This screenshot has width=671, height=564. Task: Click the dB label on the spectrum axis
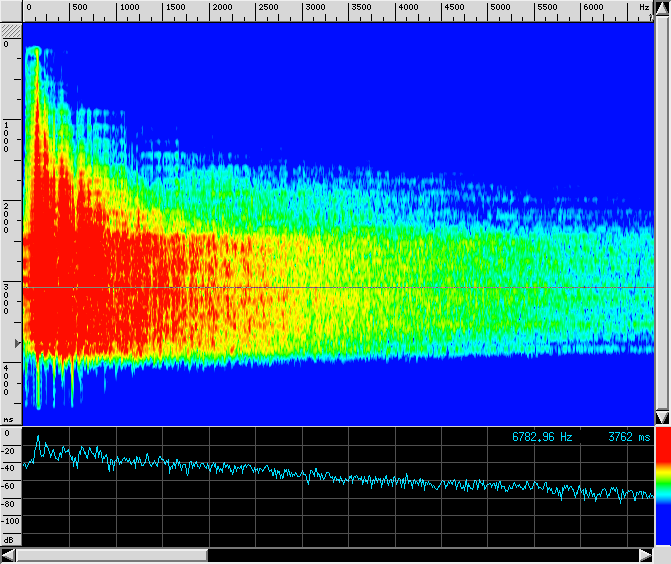pos(9,539)
